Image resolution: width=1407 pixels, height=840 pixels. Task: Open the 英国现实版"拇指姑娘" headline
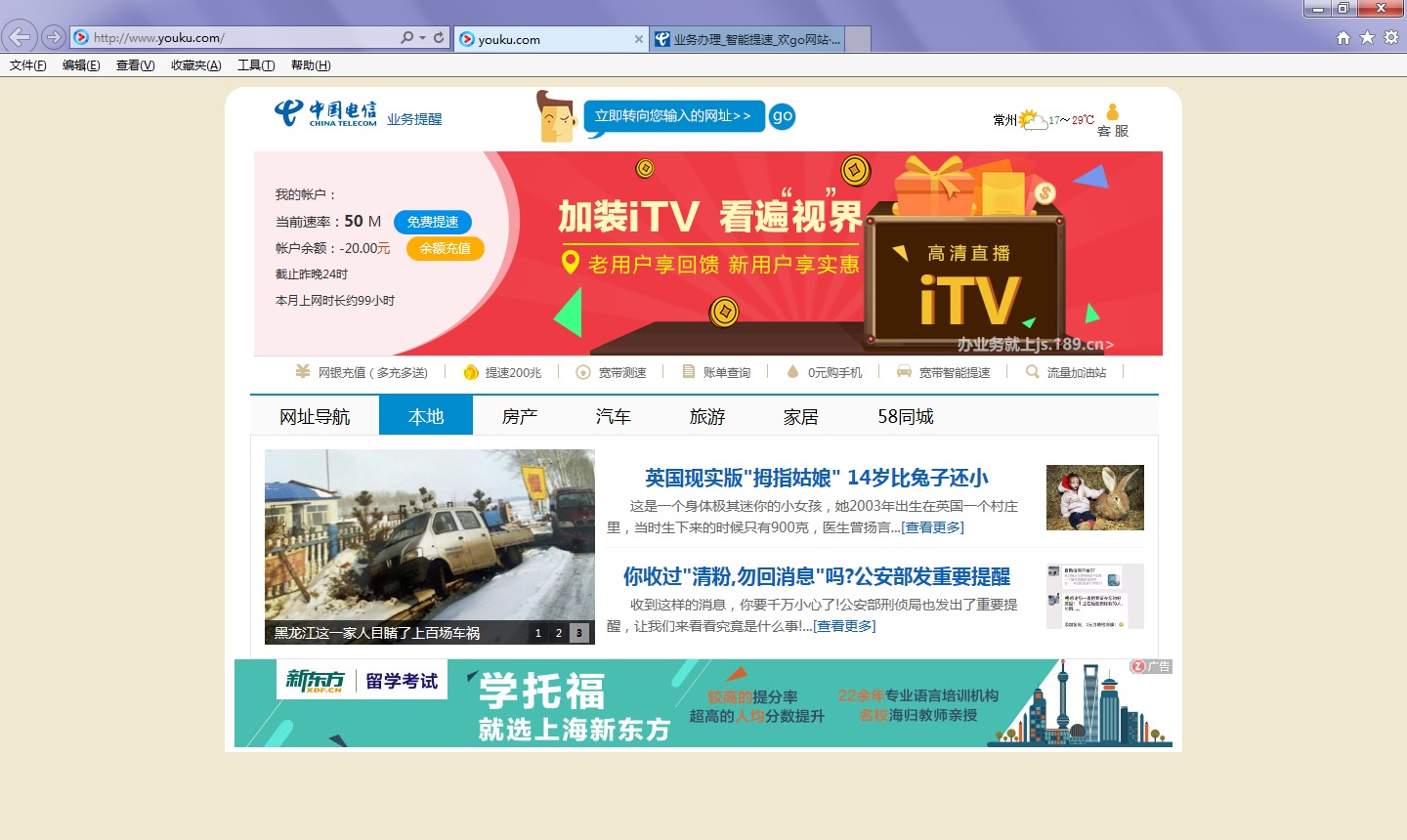816,478
